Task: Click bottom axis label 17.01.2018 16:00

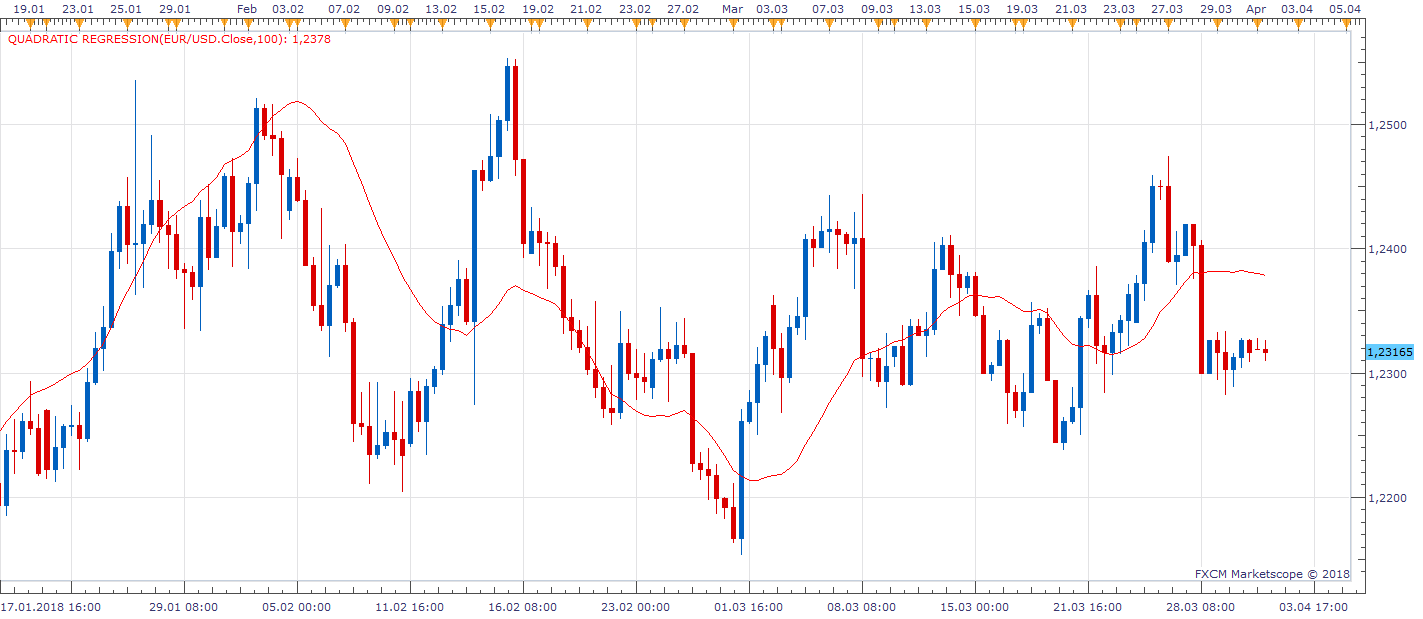Action: pos(50,607)
